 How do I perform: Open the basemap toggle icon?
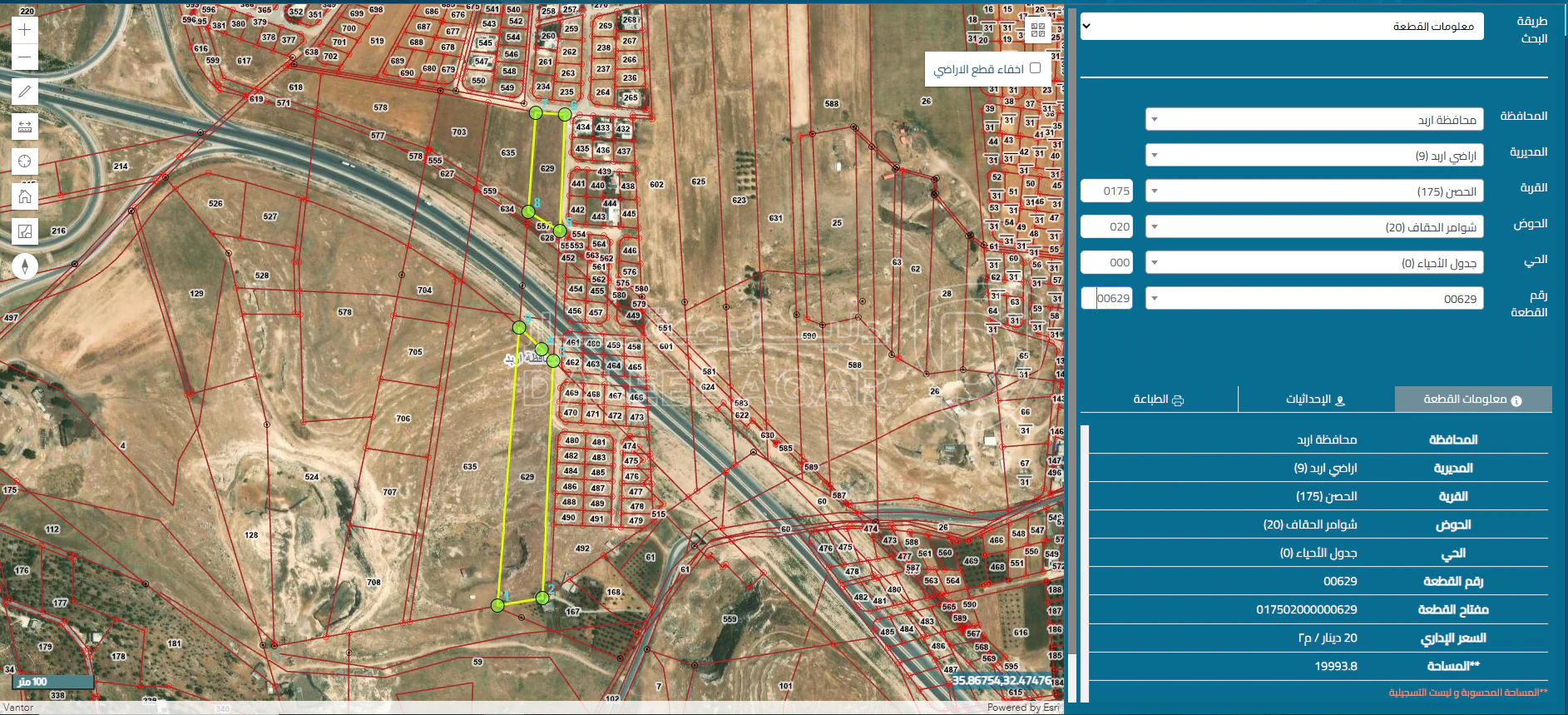pos(25,231)
